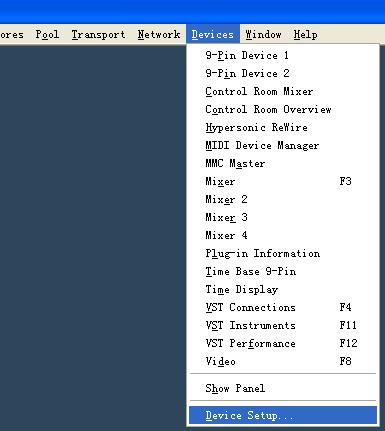This screenshot has height=431, width=385.
Task: Click Show Panel menu item
Action: coord(283,388)
